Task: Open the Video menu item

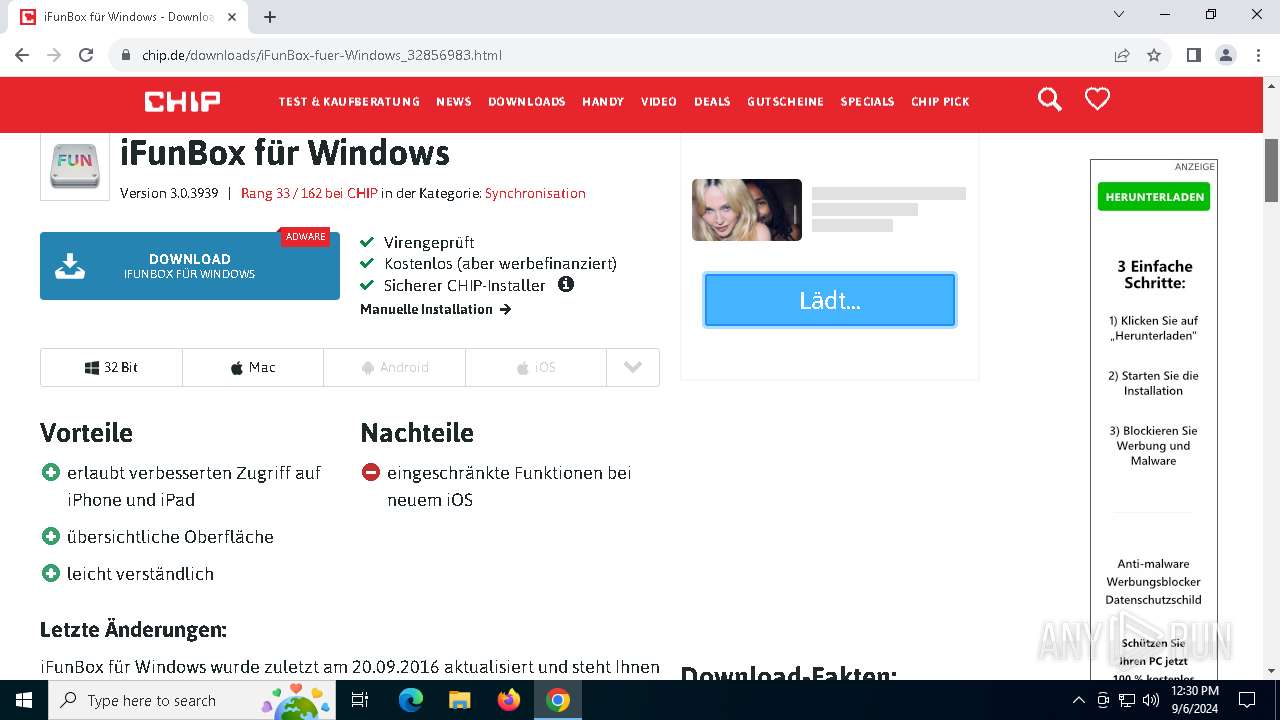Action: click(x=659, y=102)
